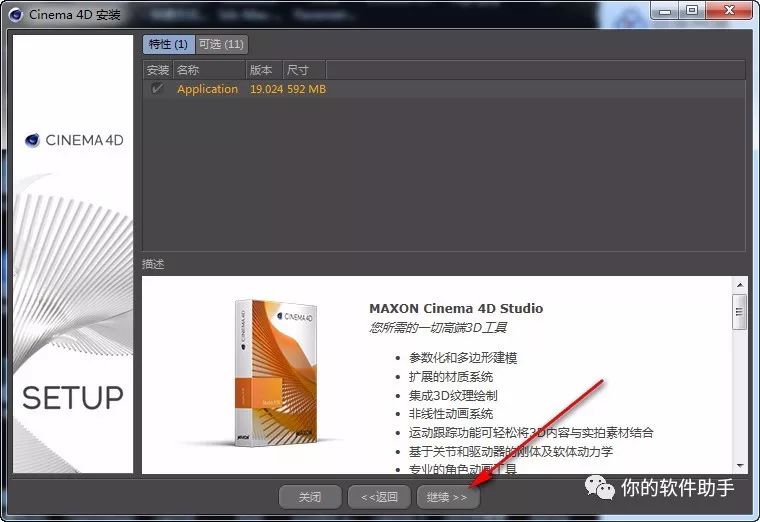760x522 pixels.
Task: Click the 您所需的一切高端3D工具 subtitle
Action: [x=438, y=328]
